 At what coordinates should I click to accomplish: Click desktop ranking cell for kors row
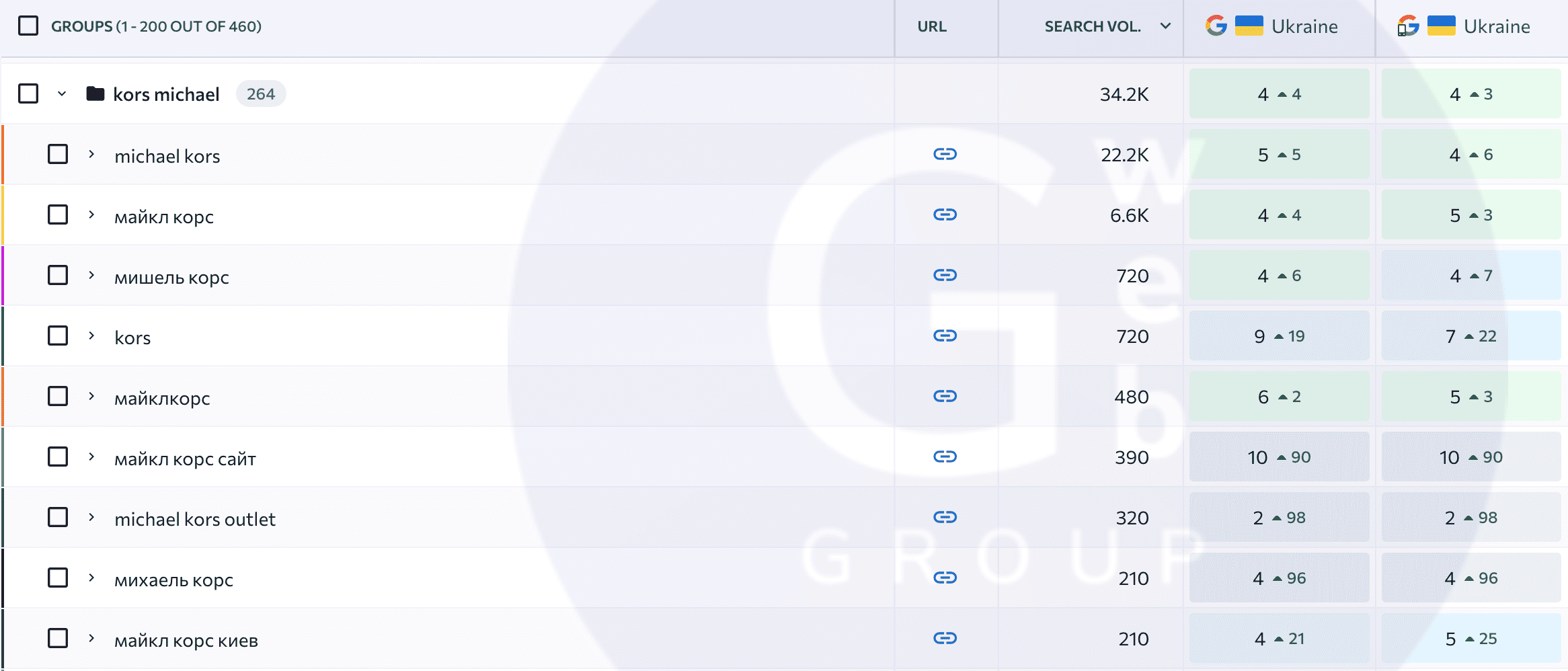click(x=1279, y=336)
